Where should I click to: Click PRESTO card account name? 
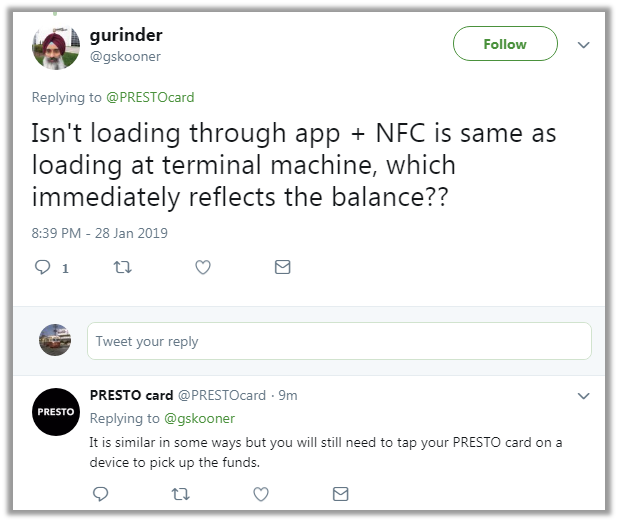tap(131, 395)
